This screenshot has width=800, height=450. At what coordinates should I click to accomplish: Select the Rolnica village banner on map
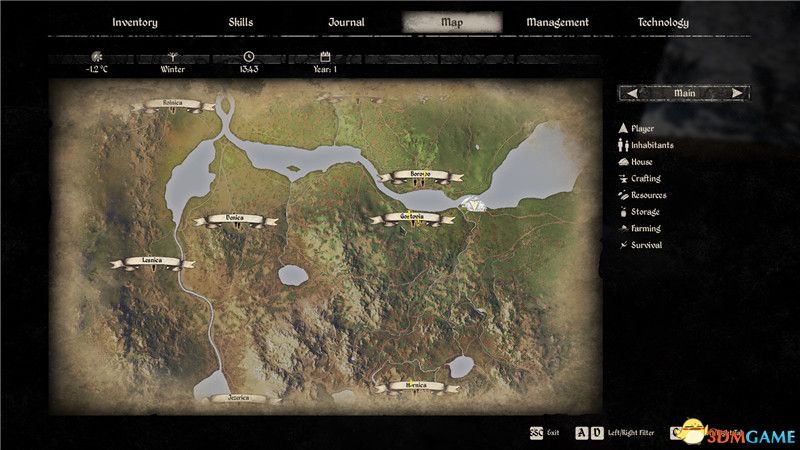pyautogui.click(x=172, y=105)
